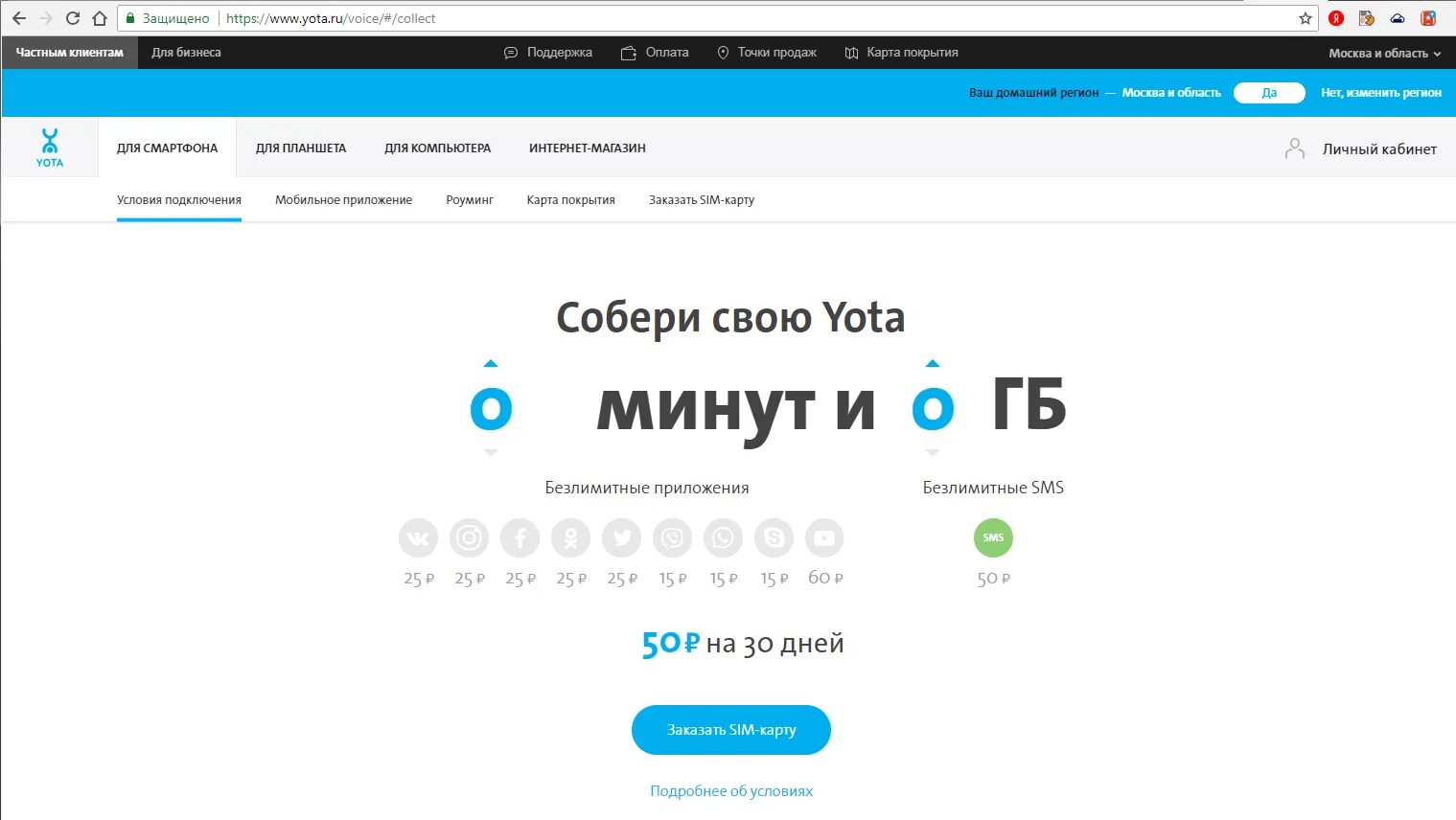Select the Условия подключения subtab
Screen dimensions: 1456x820
click(x=179, y=200)
